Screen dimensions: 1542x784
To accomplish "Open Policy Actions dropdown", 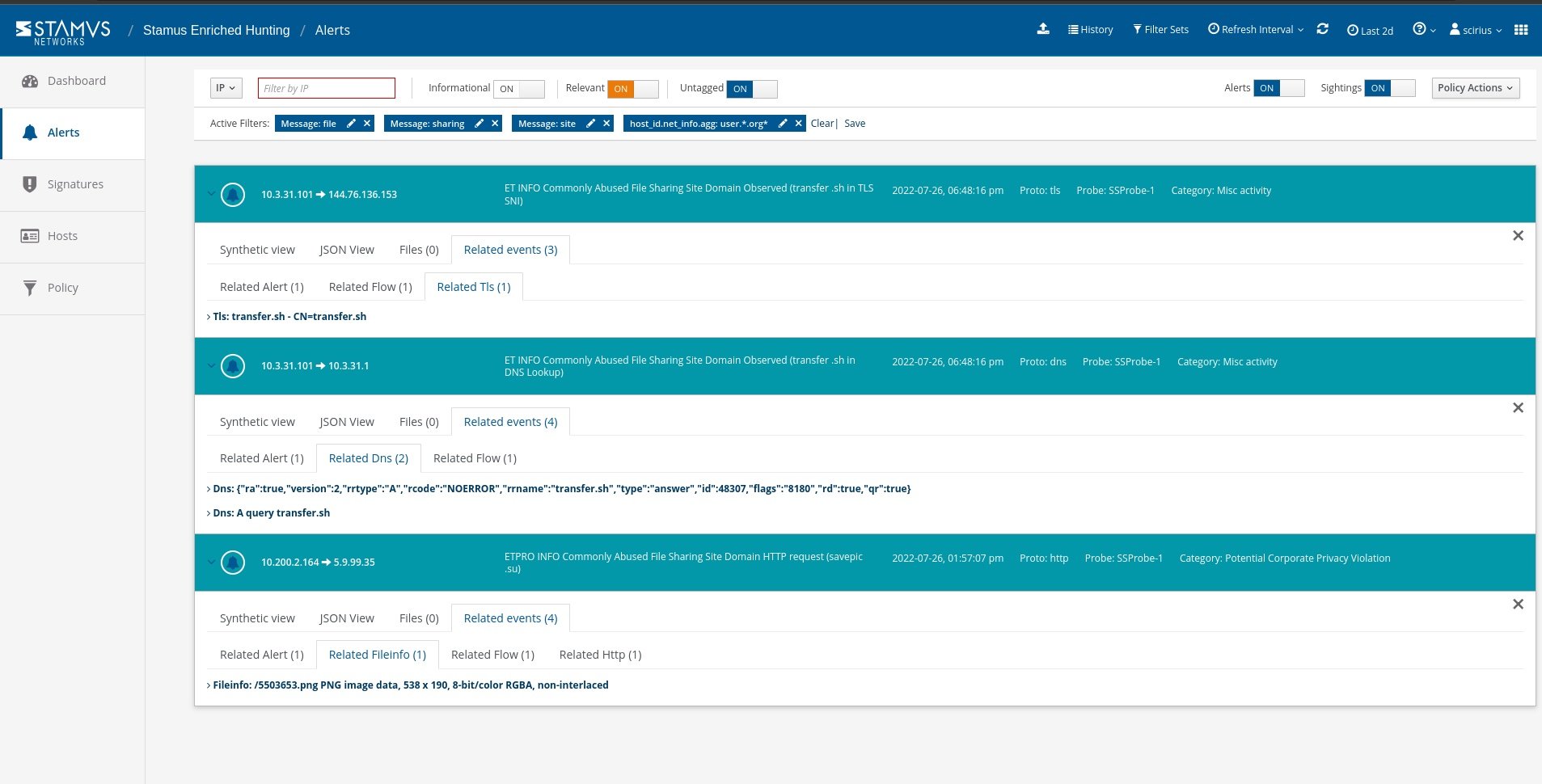I will (x=1475, y=88).
